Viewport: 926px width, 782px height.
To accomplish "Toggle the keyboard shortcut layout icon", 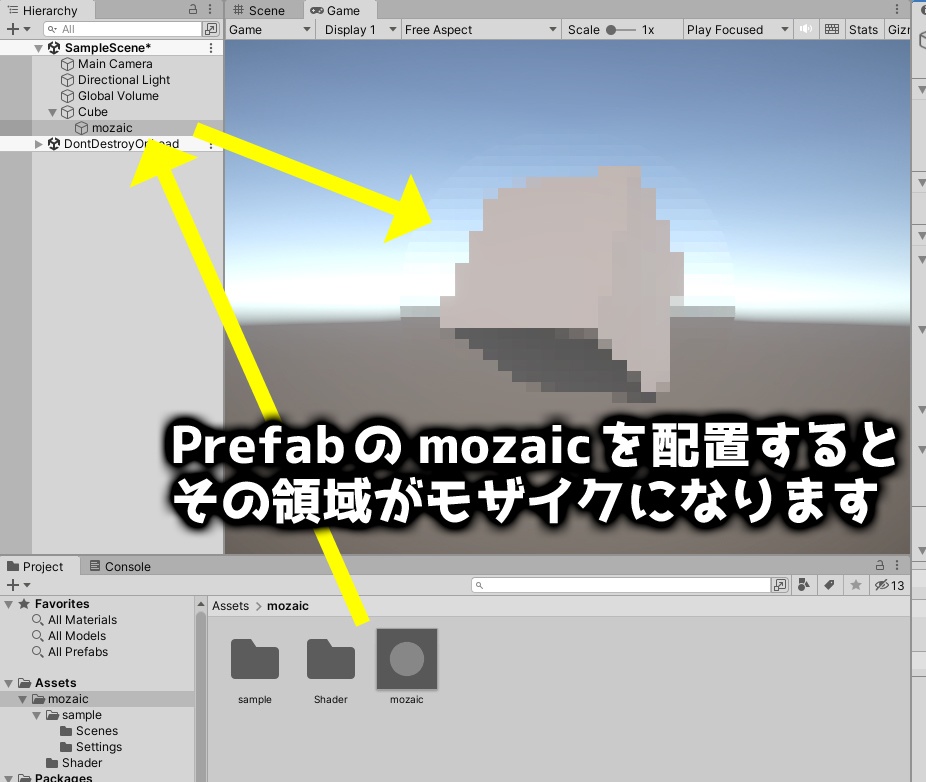I will (x=832, y=29).
